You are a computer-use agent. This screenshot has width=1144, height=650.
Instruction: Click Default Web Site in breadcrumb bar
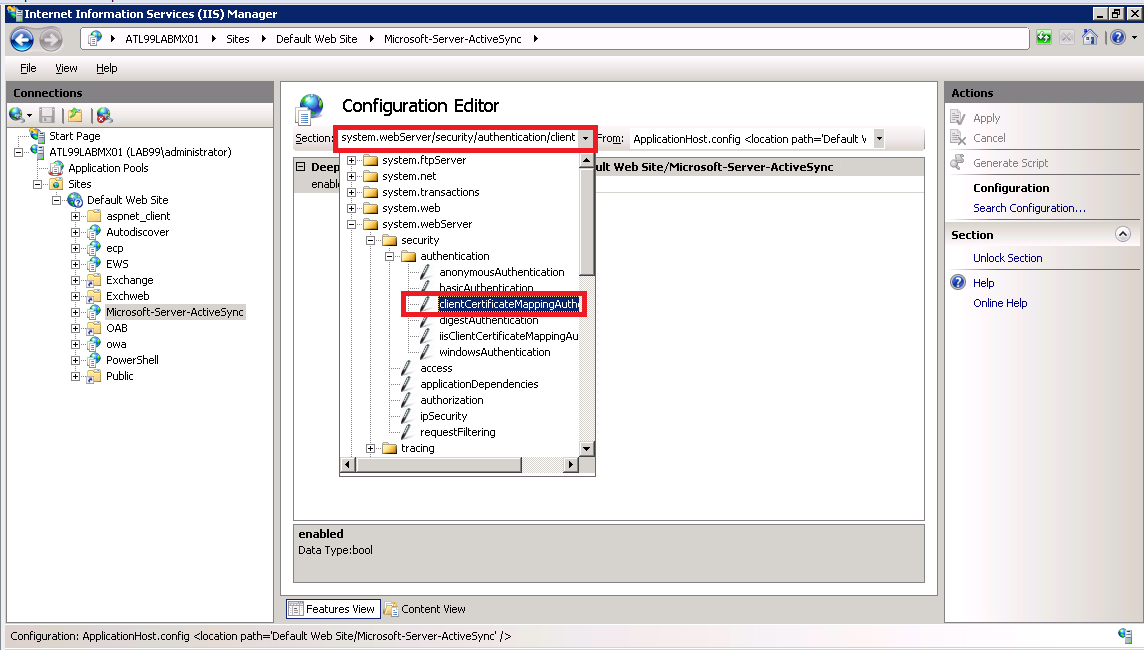[x=317, y=39]
